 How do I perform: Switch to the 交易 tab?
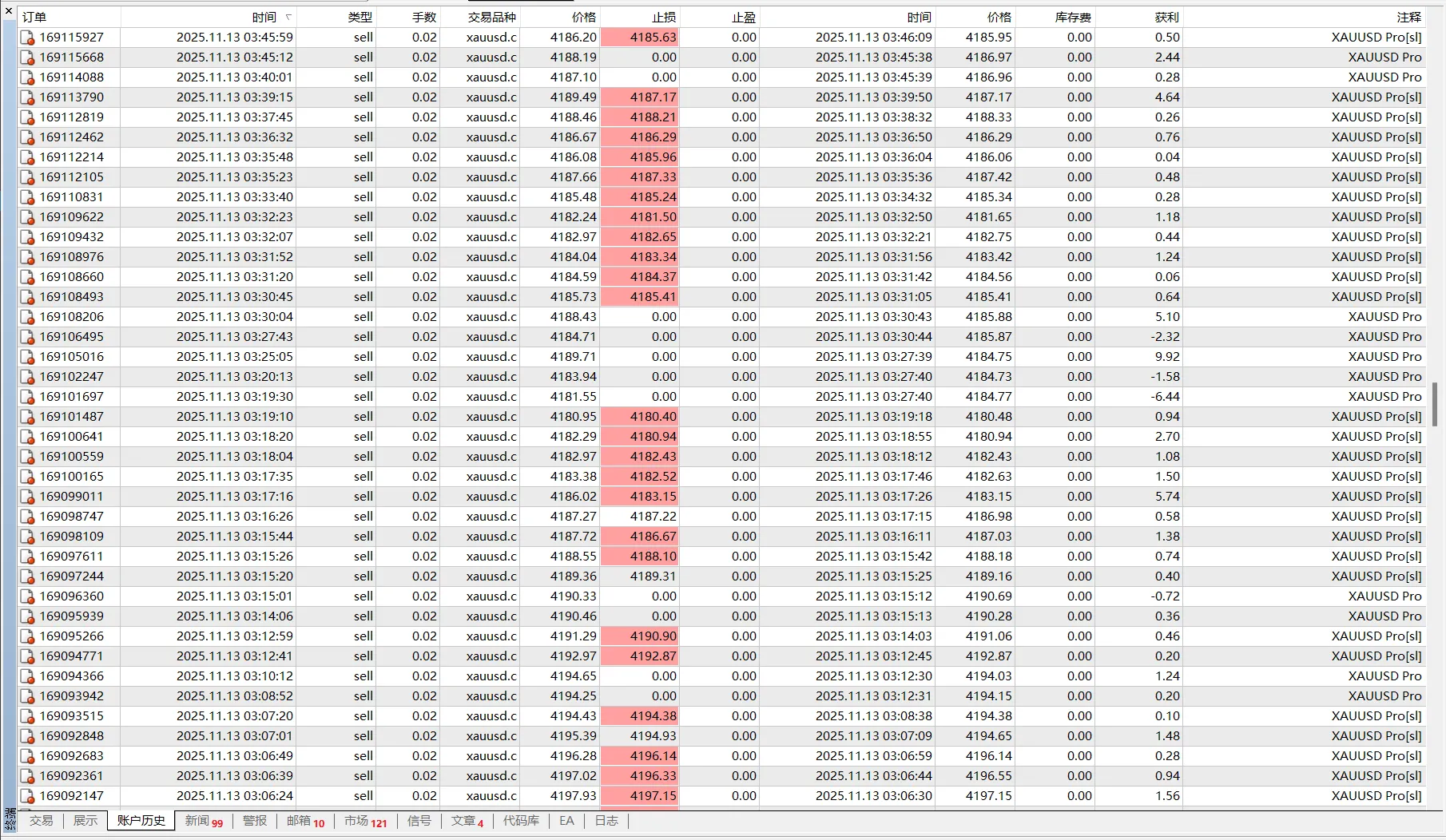point(41,821)
